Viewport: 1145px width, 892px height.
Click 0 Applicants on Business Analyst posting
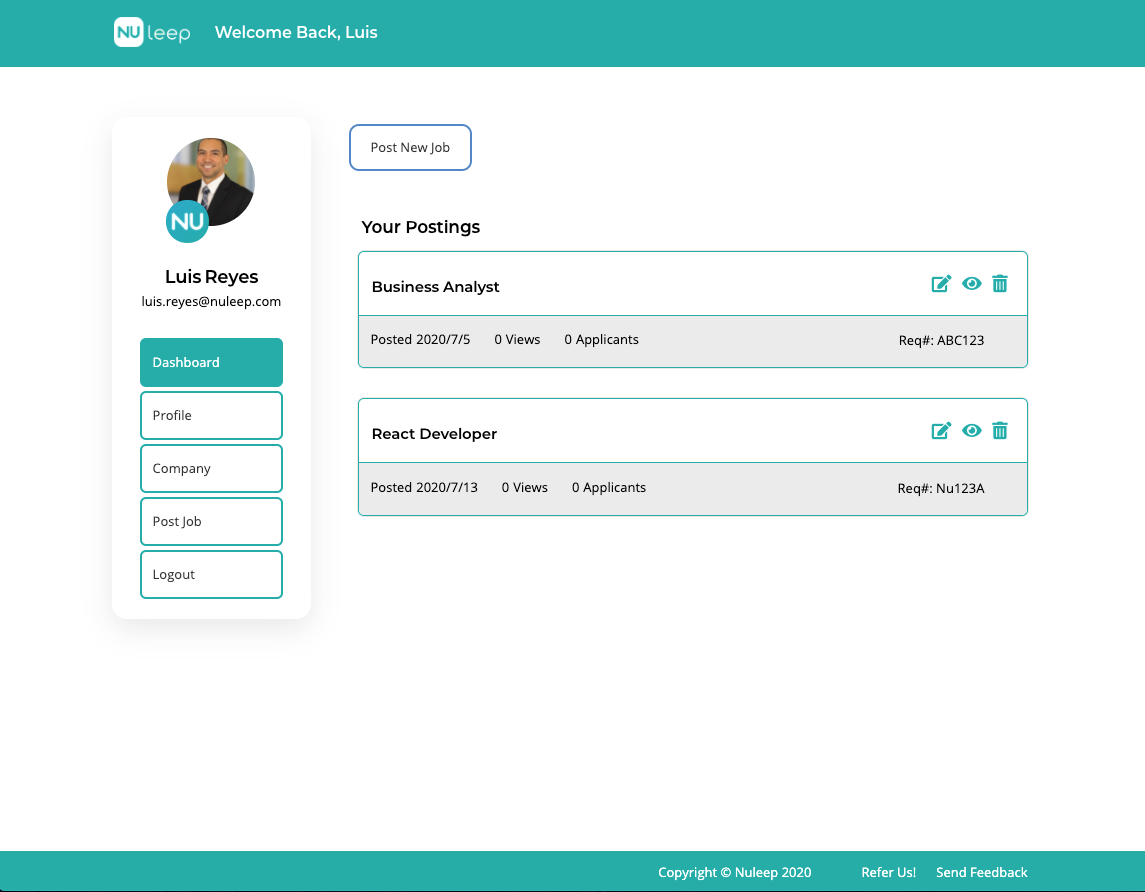tap(601, 339)
